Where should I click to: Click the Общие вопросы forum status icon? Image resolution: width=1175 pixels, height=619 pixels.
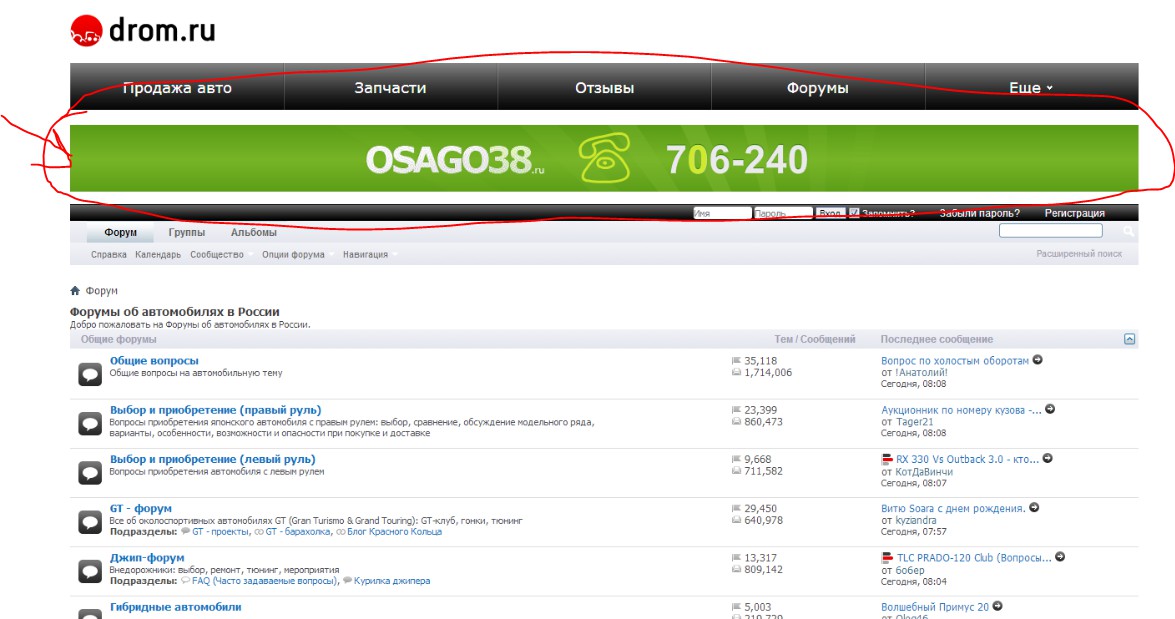[90, 374]
